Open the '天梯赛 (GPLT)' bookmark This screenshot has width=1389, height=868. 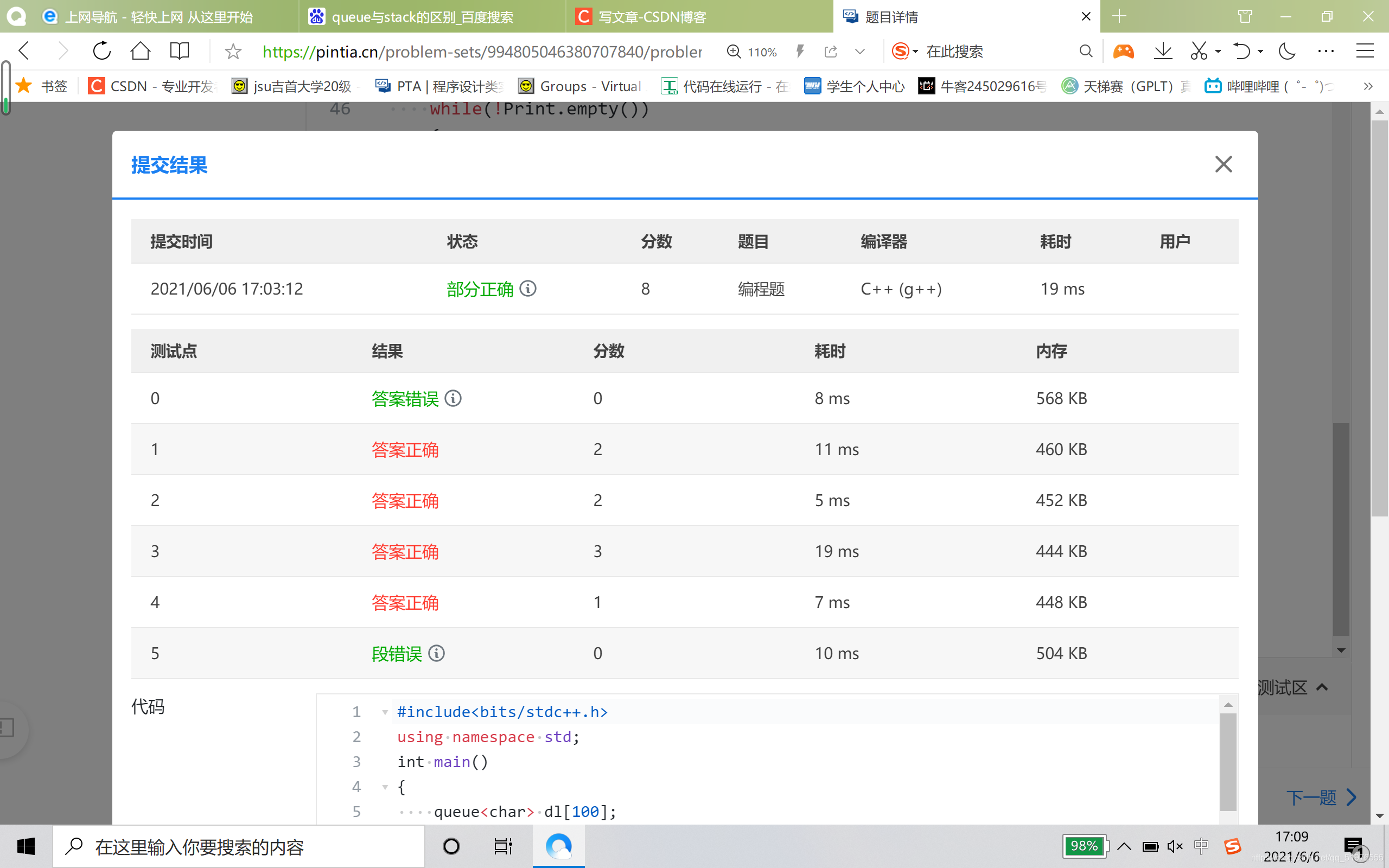click(1126, 86)
